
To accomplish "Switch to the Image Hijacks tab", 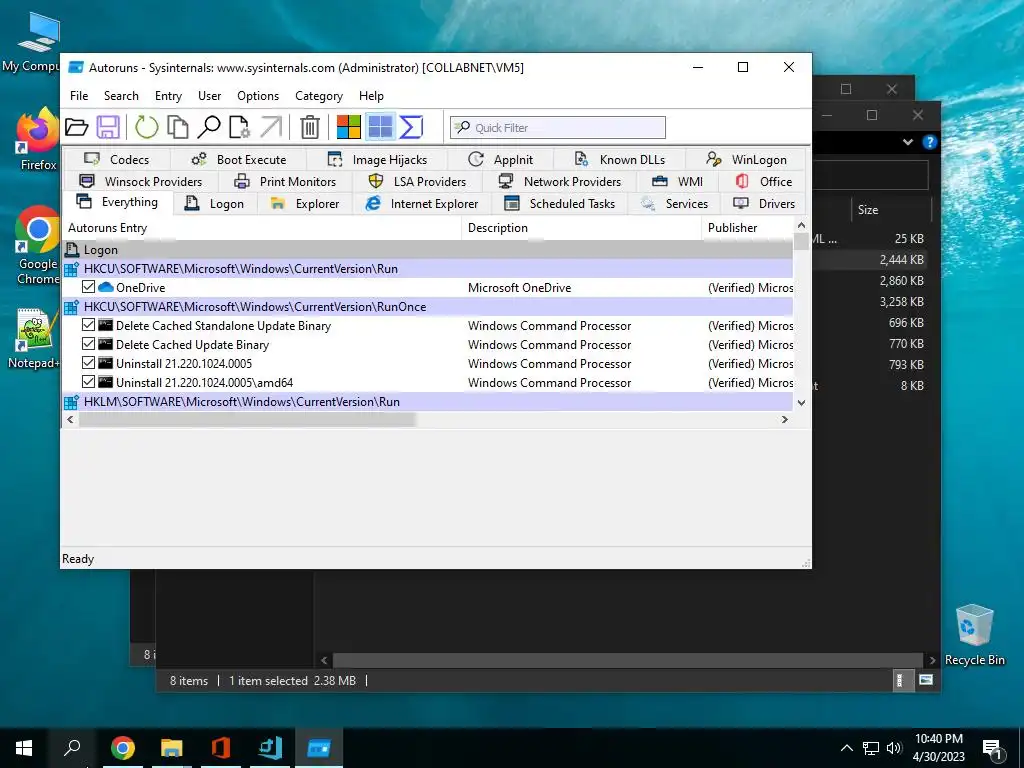I will (377, 159).
